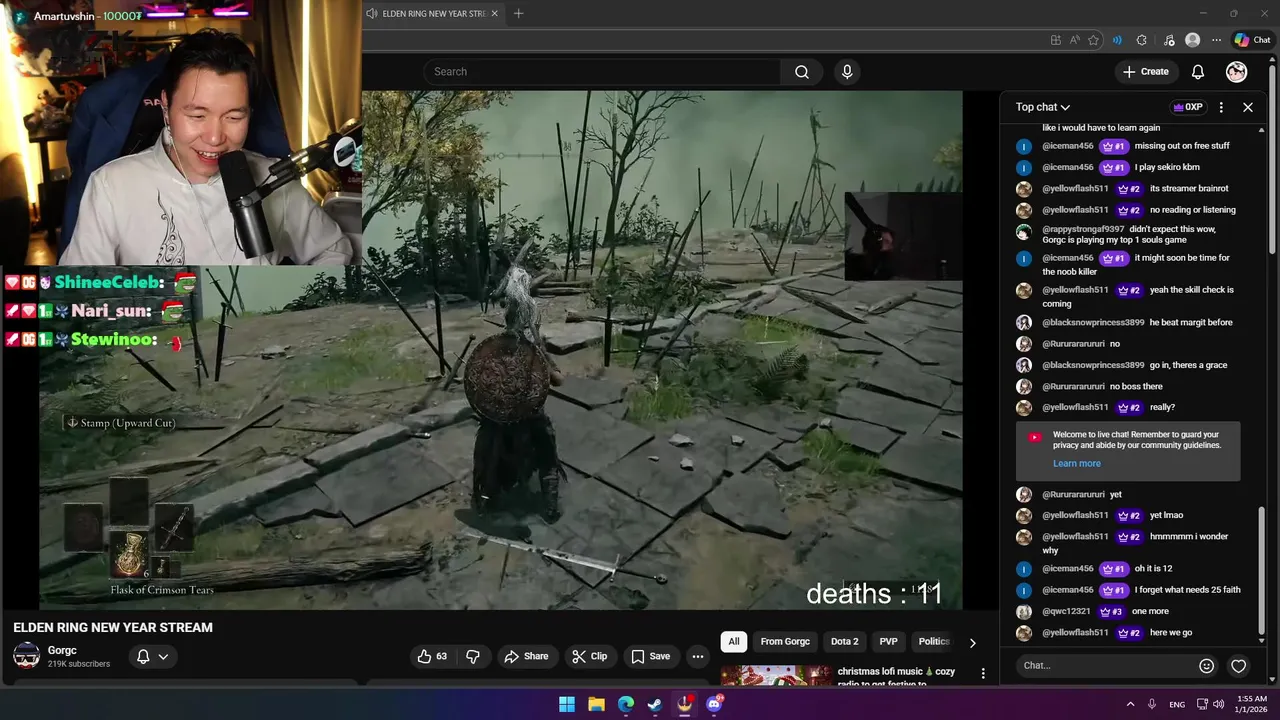Toggle Edge read aloud icon
The width and height of the screenshot is (1280, 720).
coord(1074,40)
